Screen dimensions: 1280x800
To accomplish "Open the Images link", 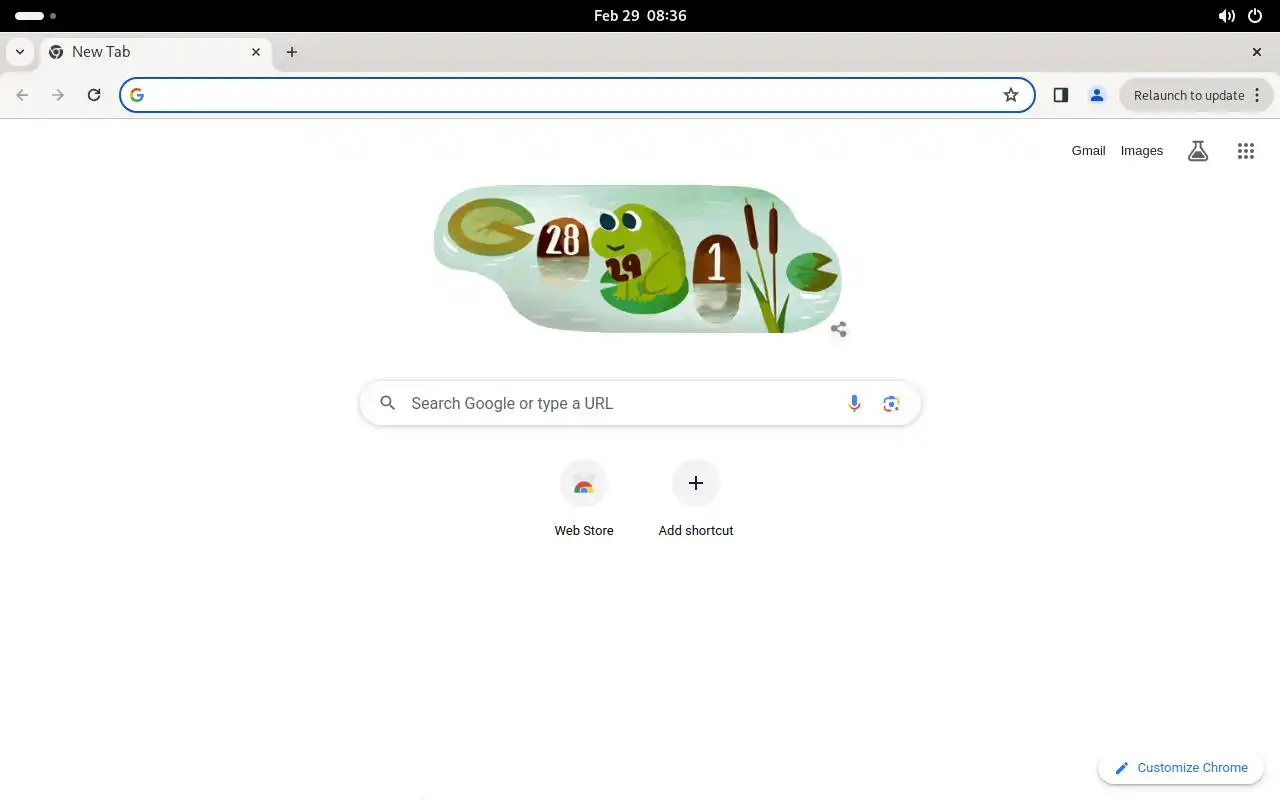I will pyautogui.click(x=1141, y=151).
